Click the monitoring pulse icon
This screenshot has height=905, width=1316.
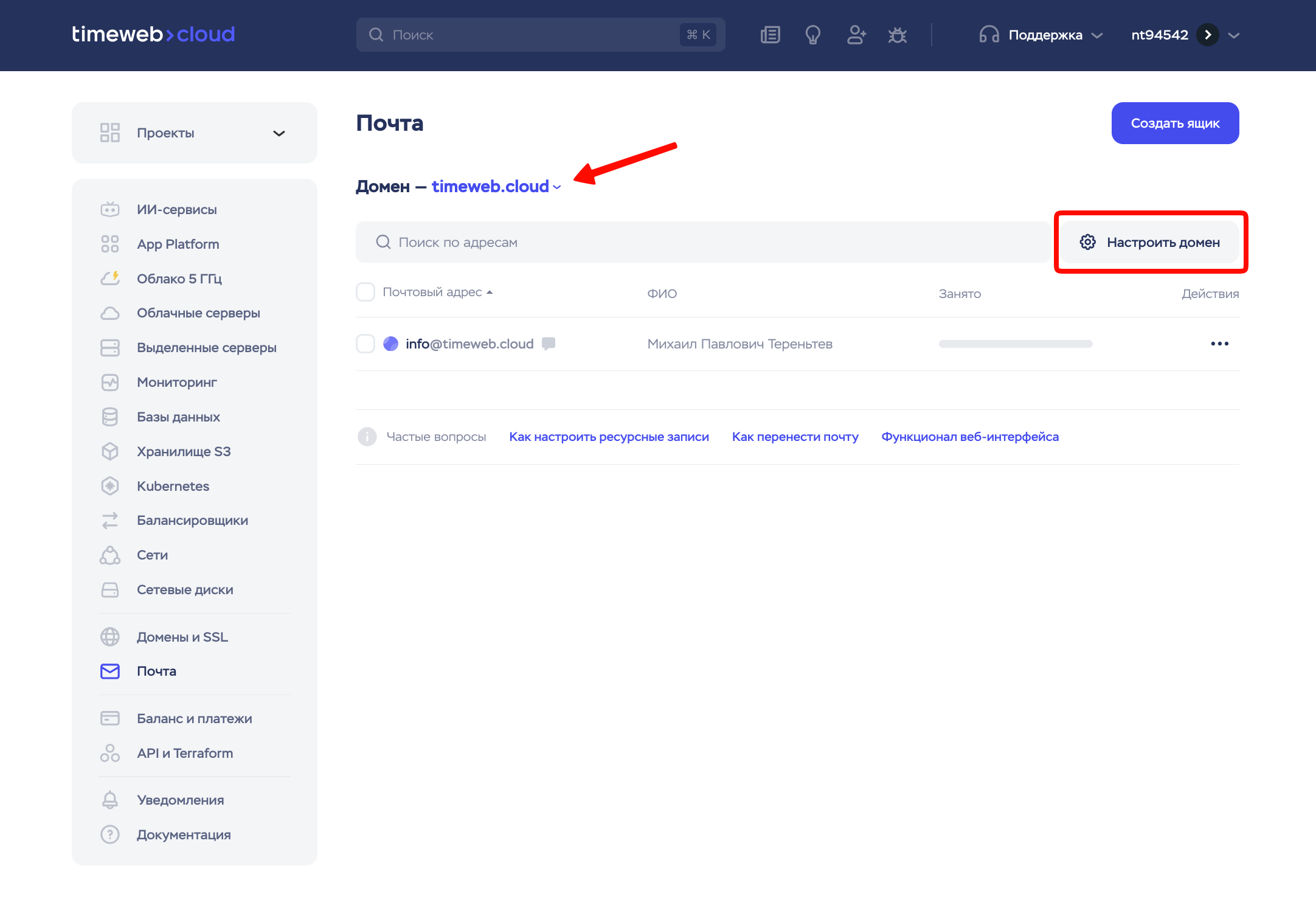[x=110, y=383]
